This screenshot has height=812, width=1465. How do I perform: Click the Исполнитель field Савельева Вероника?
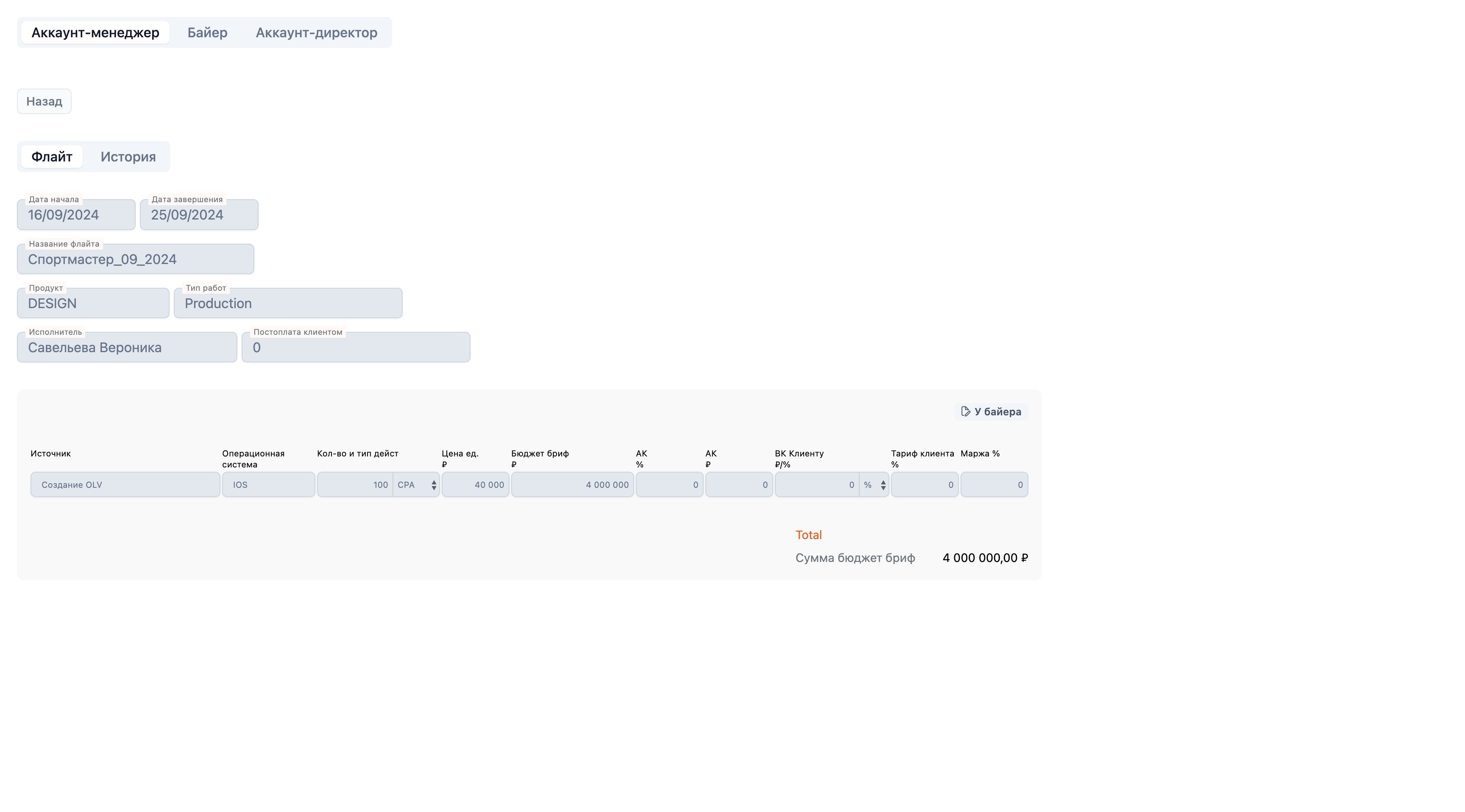[x=127, y=347]
